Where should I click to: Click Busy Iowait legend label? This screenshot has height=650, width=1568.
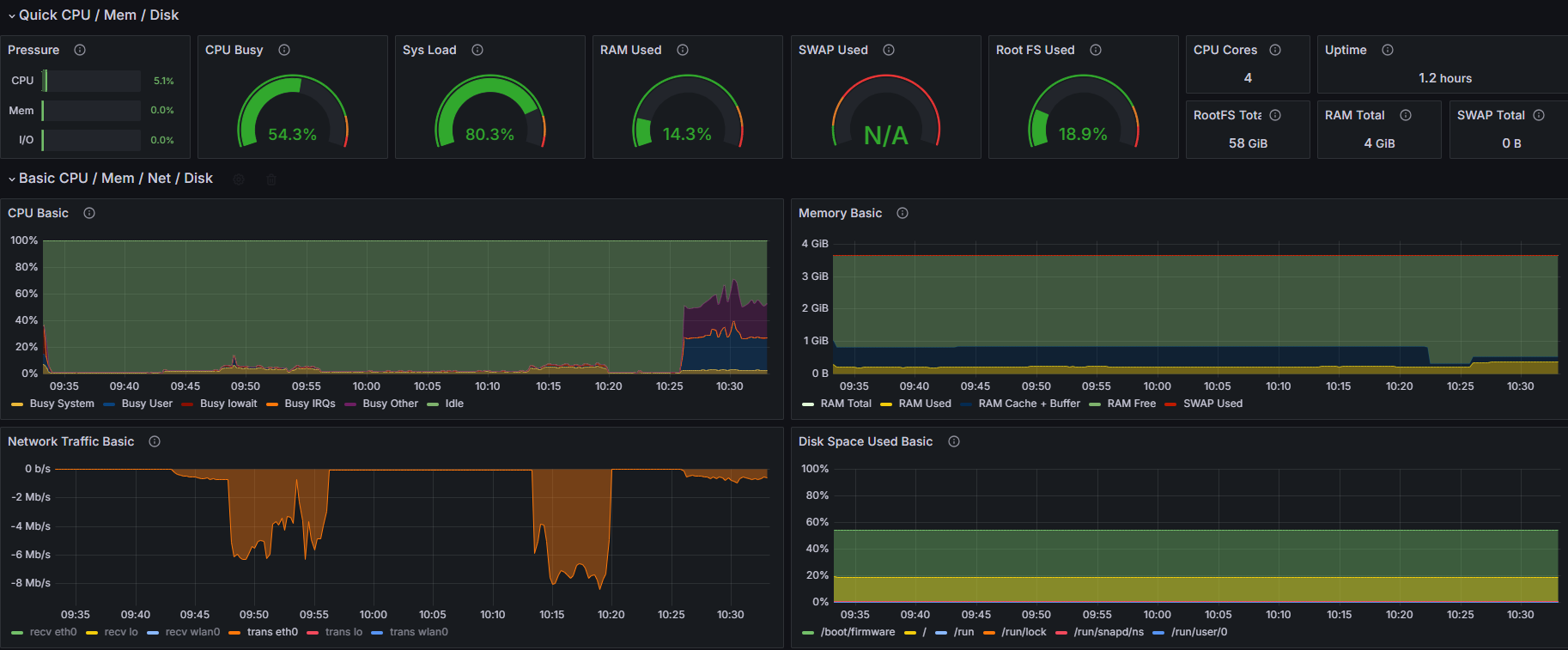click(228, 404)
